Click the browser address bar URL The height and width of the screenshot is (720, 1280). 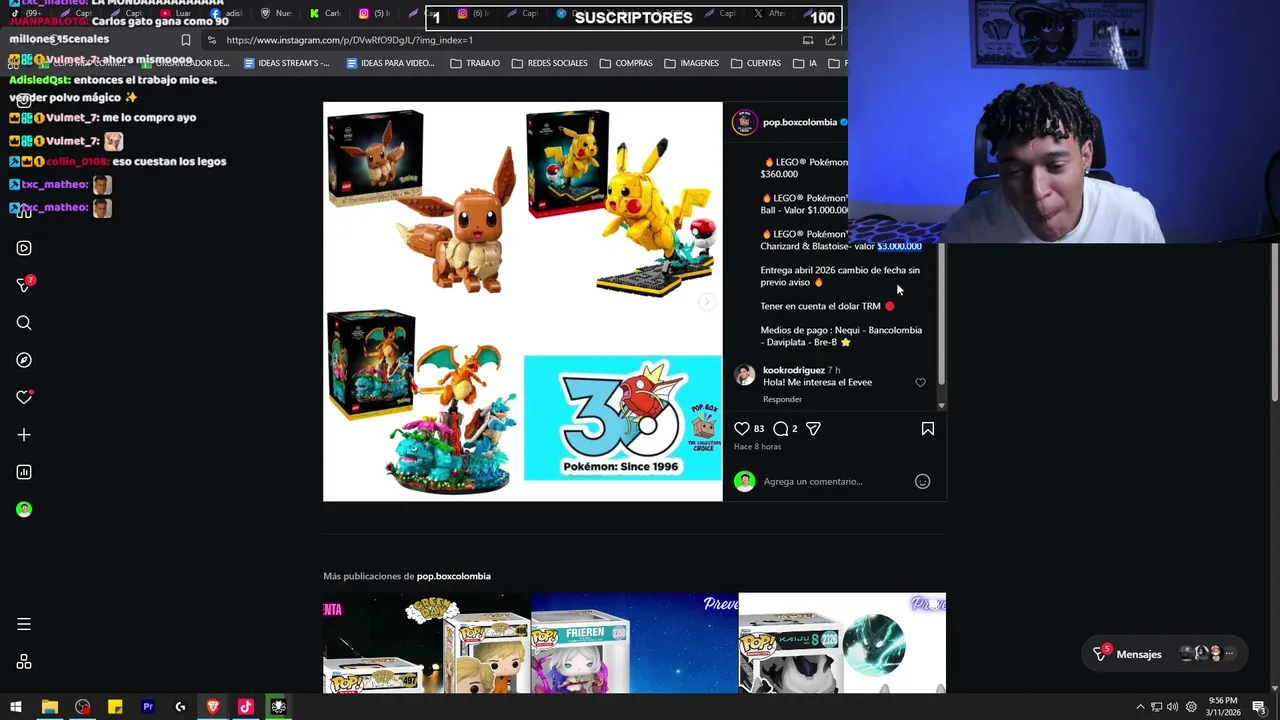click(349, 40)
